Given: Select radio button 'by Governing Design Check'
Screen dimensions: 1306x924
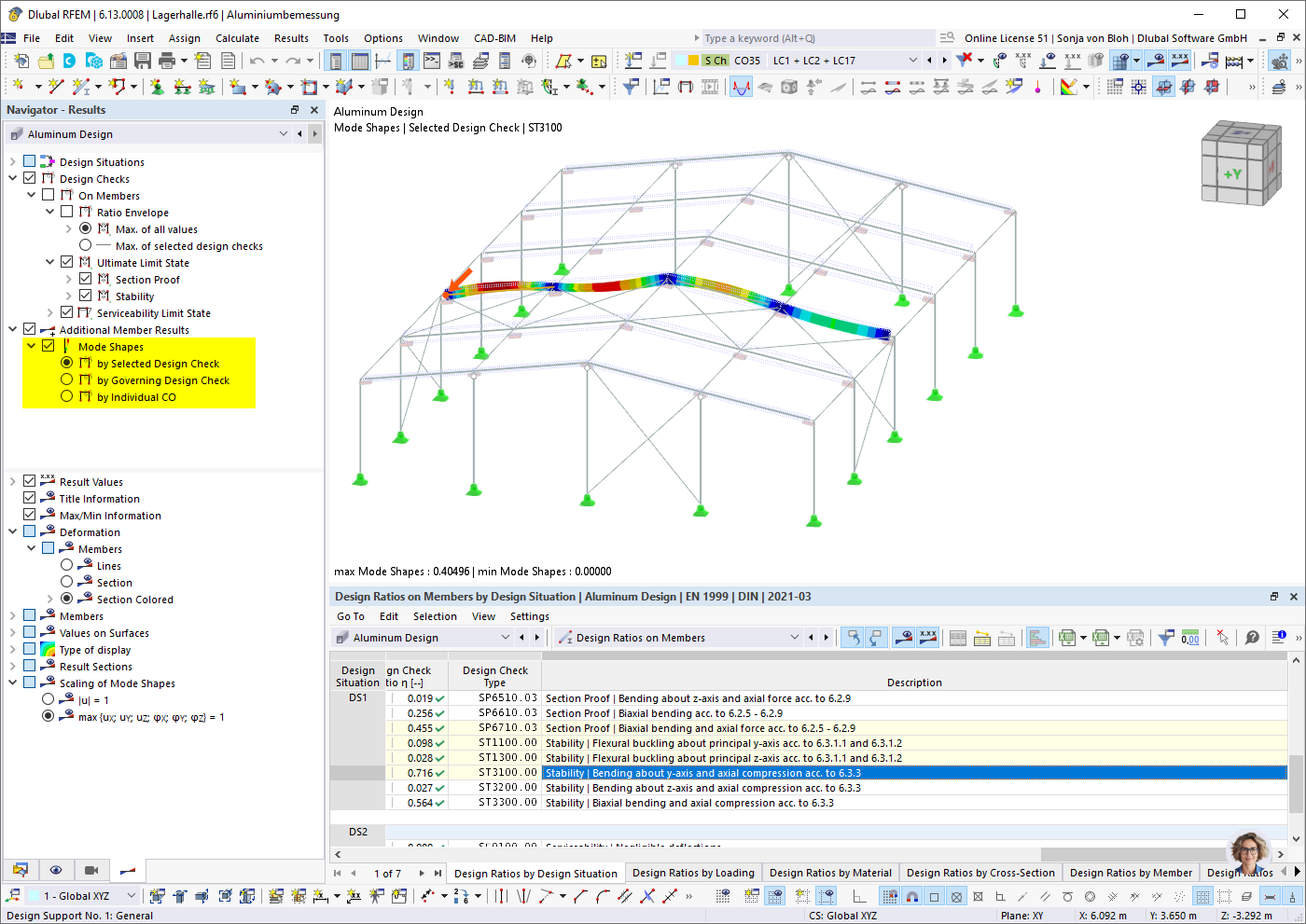Looking at the screenshot, I should 66,379.
